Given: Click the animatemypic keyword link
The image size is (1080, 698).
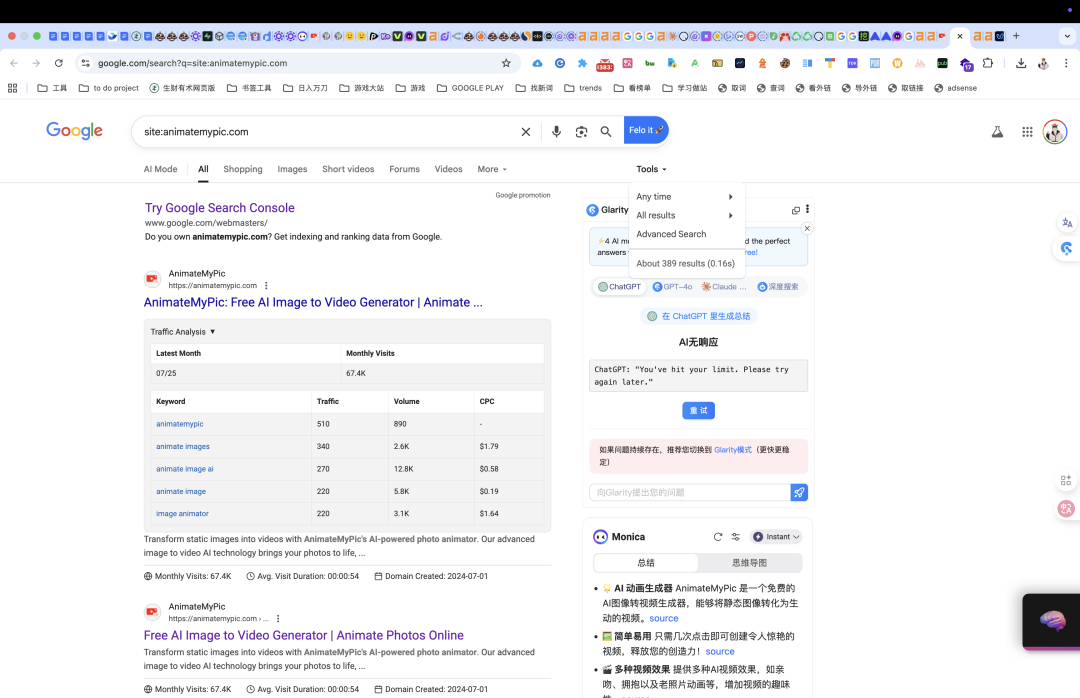Looking at the screenshot, I should [x=179, y=424].
